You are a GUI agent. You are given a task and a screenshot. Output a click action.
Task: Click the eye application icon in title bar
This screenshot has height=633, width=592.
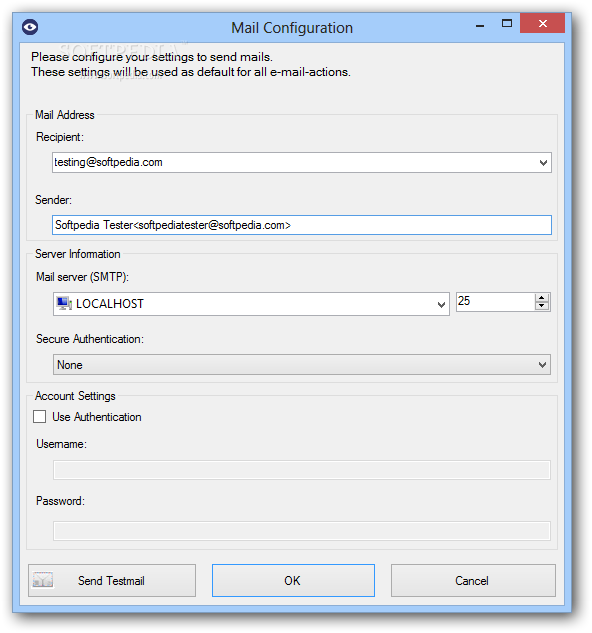30,27
